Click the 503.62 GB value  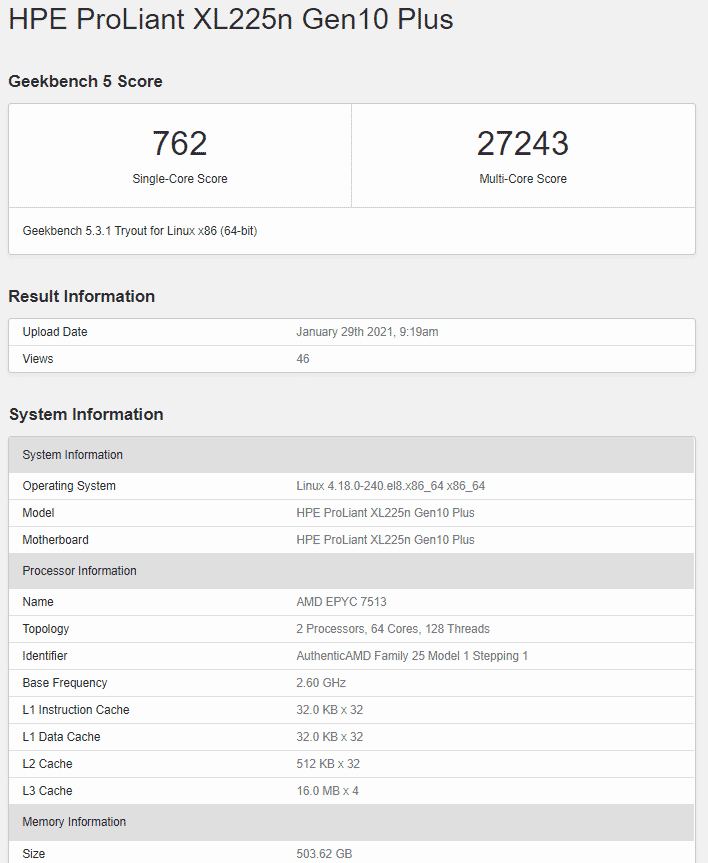324,854
